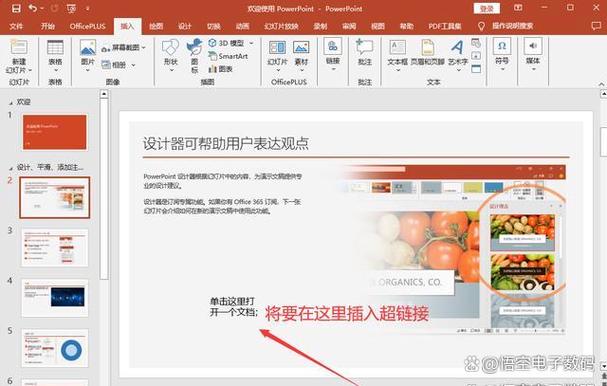Click slide title 设计器可帮助用户表达观点
The height and width of the screenshot is (386, 607).
[x=226, y=143]
